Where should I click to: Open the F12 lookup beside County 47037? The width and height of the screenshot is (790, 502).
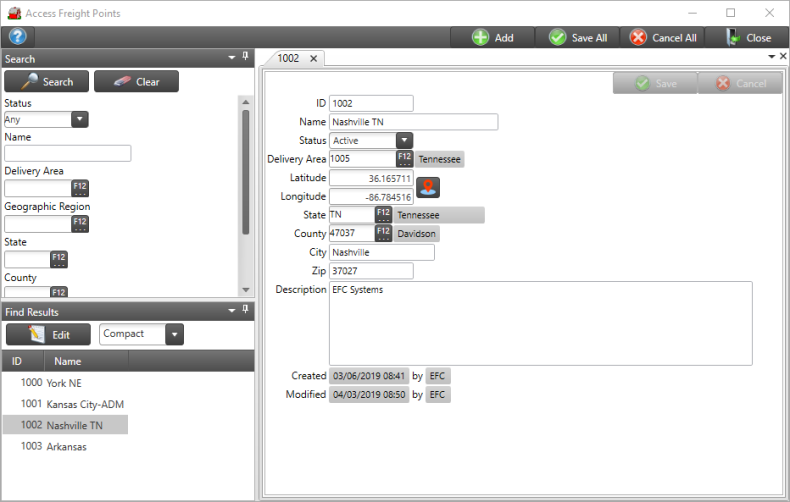[383, 234]
